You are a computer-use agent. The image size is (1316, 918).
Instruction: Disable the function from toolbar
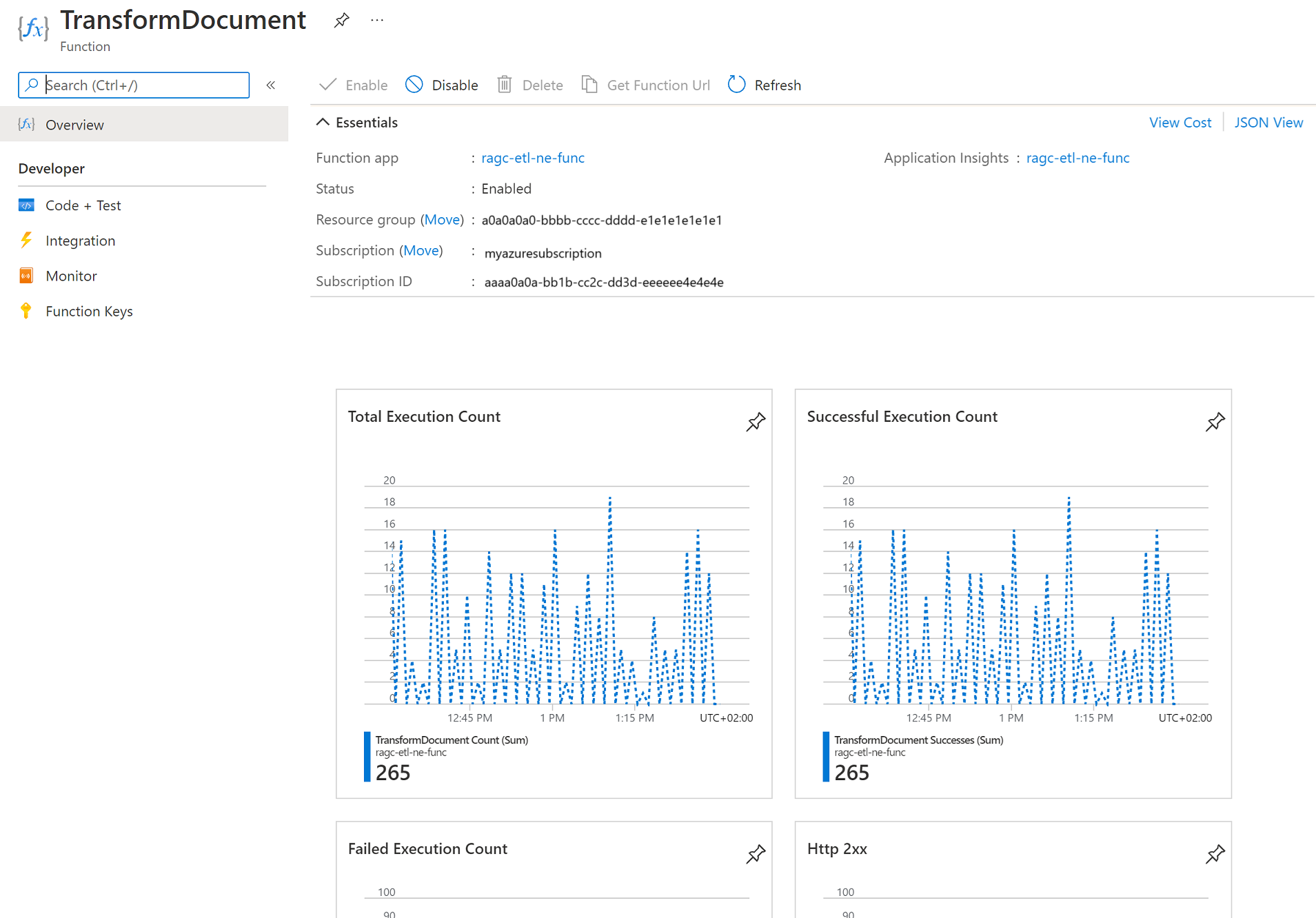(x=442, y=85)
